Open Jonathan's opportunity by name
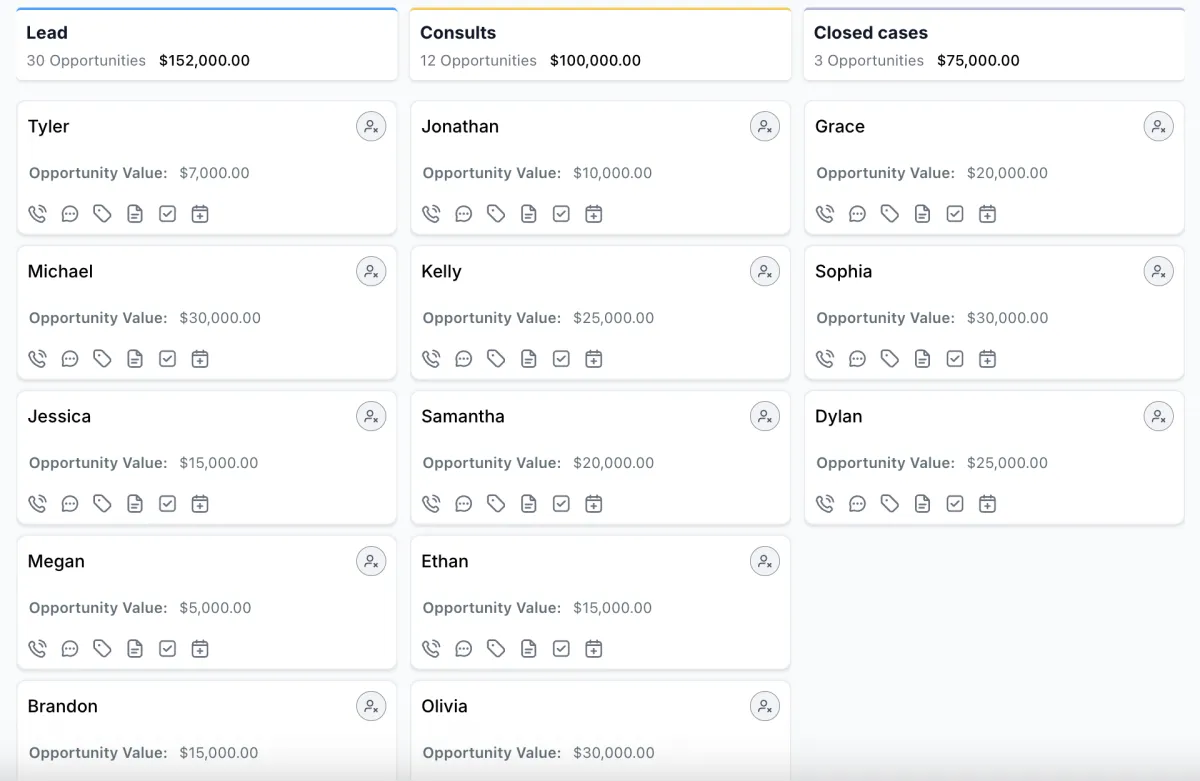The width and height of the screenshot is (1200, 781). [460, 126]
